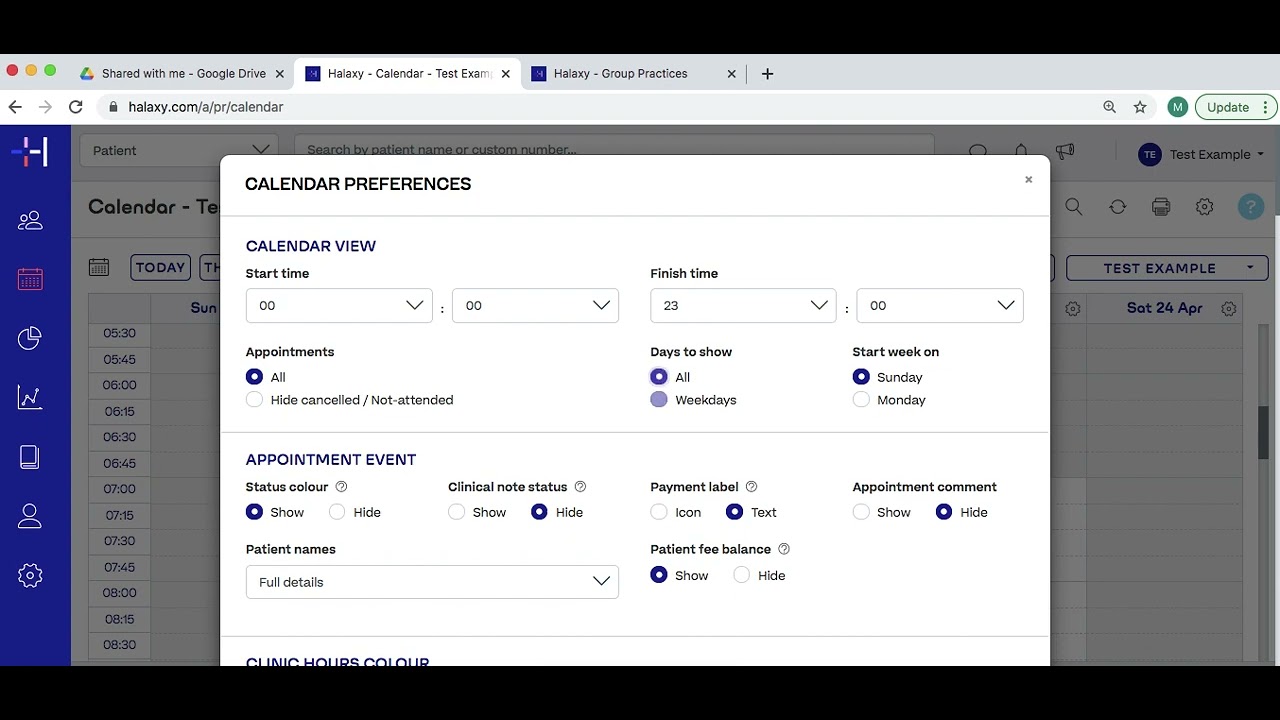Click the help question mark beside Status colour
Image resolution: width=1280 pixels, height=720 pixels.
coord(341,487)
